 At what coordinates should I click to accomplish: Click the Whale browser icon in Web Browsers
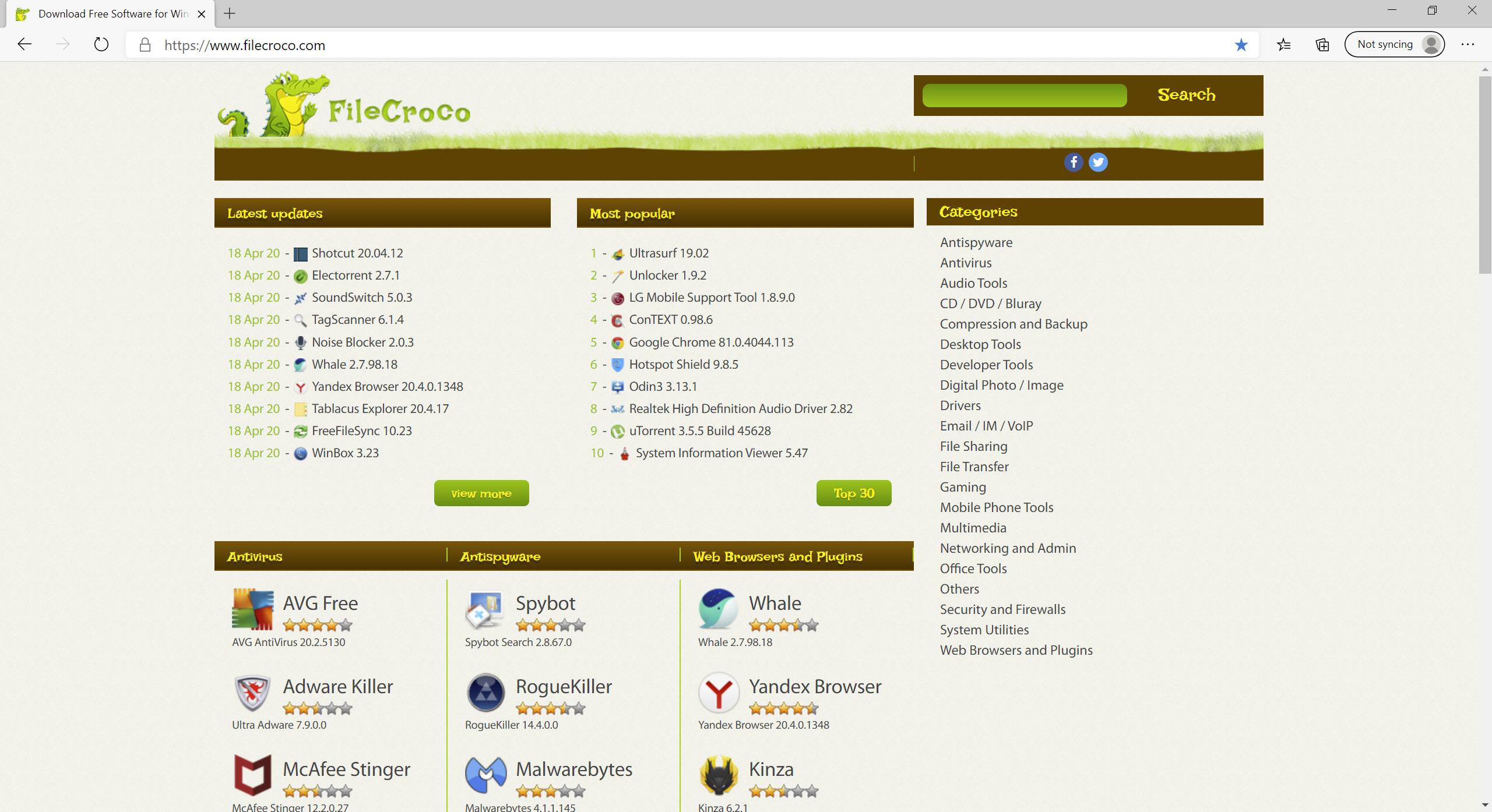click(x=718, y=609)
